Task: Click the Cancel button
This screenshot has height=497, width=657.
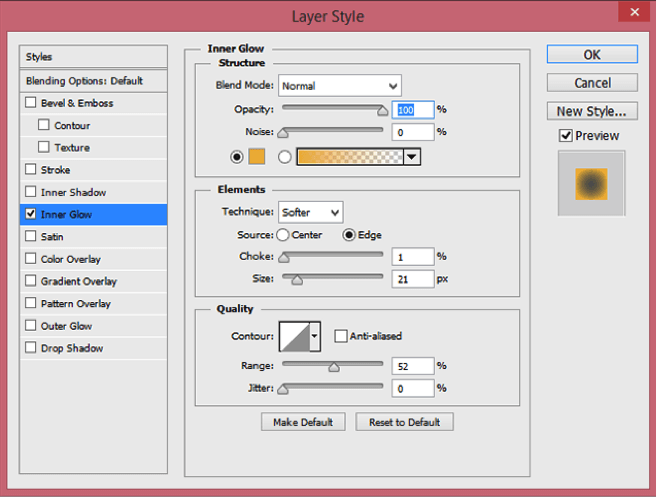Action: coord(592,83)
